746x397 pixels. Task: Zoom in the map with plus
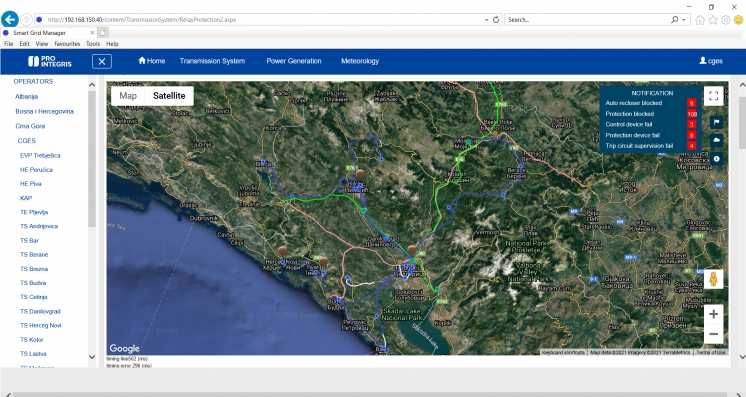(713, 314)
